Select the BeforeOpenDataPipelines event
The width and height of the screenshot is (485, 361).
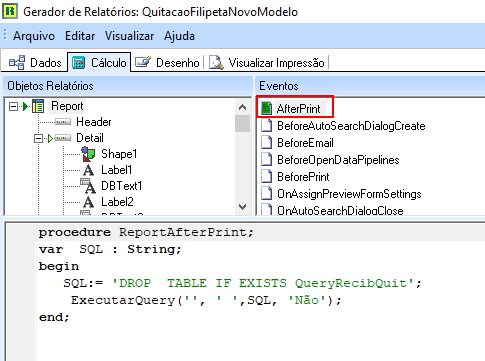click(338, 160)
